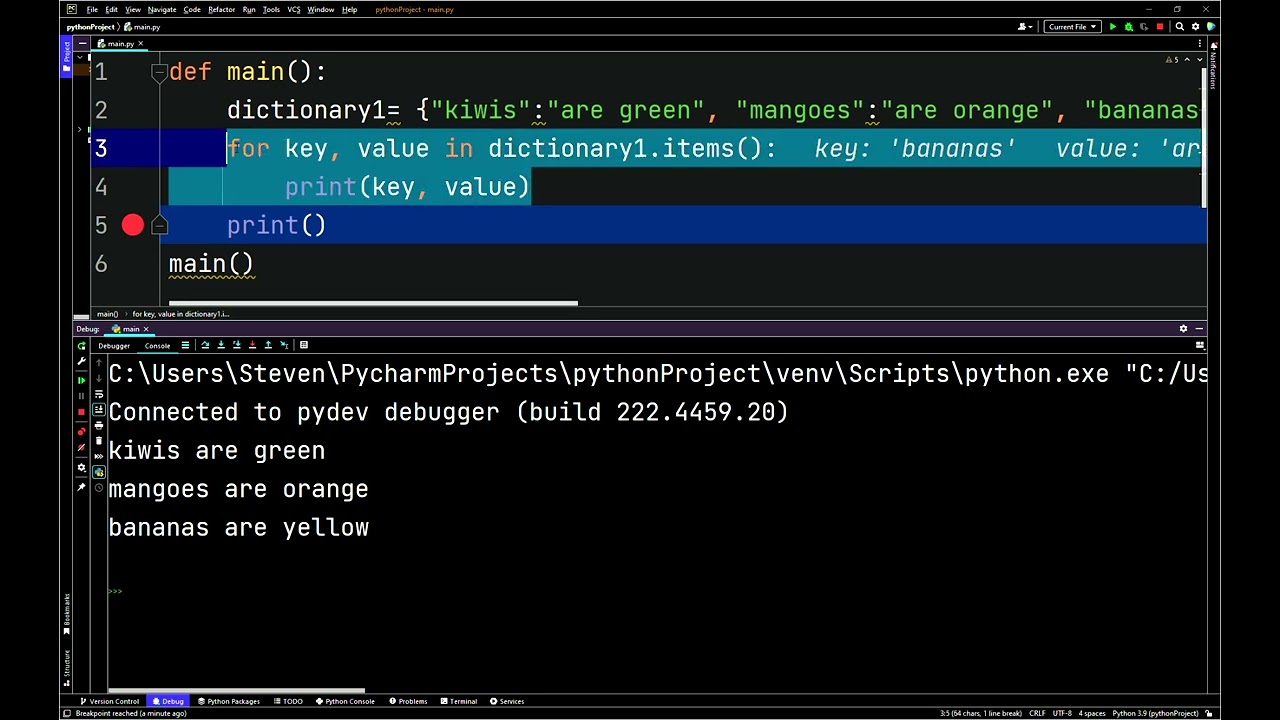Click the Run with Coverage icon
The width and height of the screenshot is (1280, 720).
tap(1144, 27)
